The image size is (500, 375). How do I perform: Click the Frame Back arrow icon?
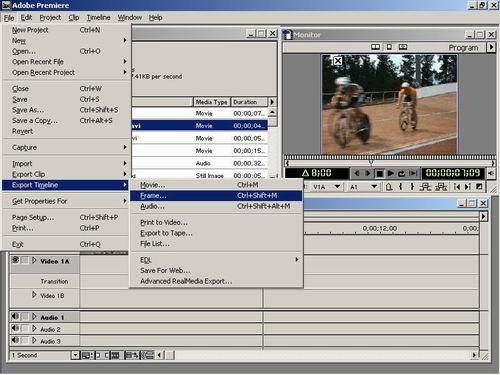[x=357, y=173]
